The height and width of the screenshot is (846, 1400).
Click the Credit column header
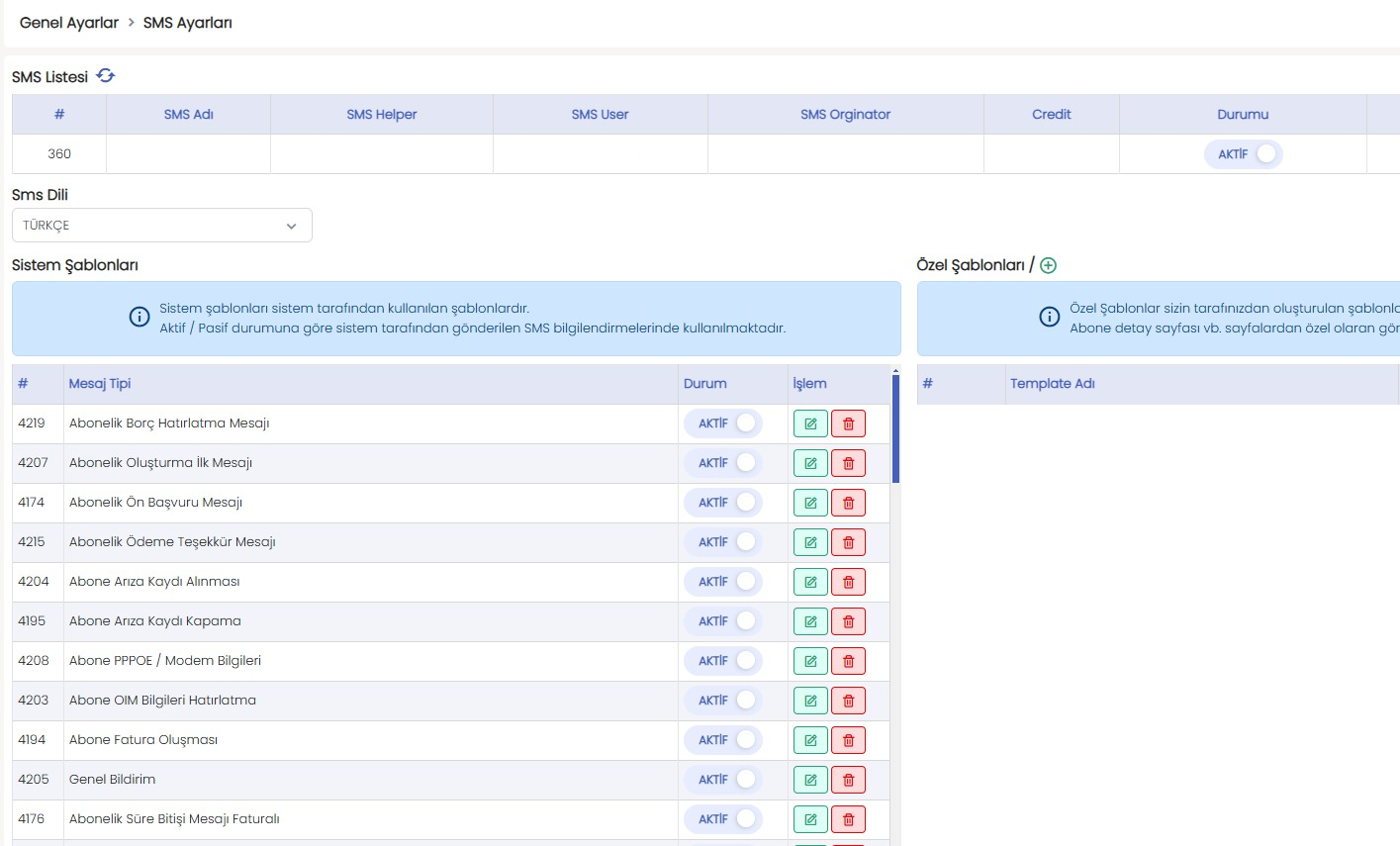1052,115
